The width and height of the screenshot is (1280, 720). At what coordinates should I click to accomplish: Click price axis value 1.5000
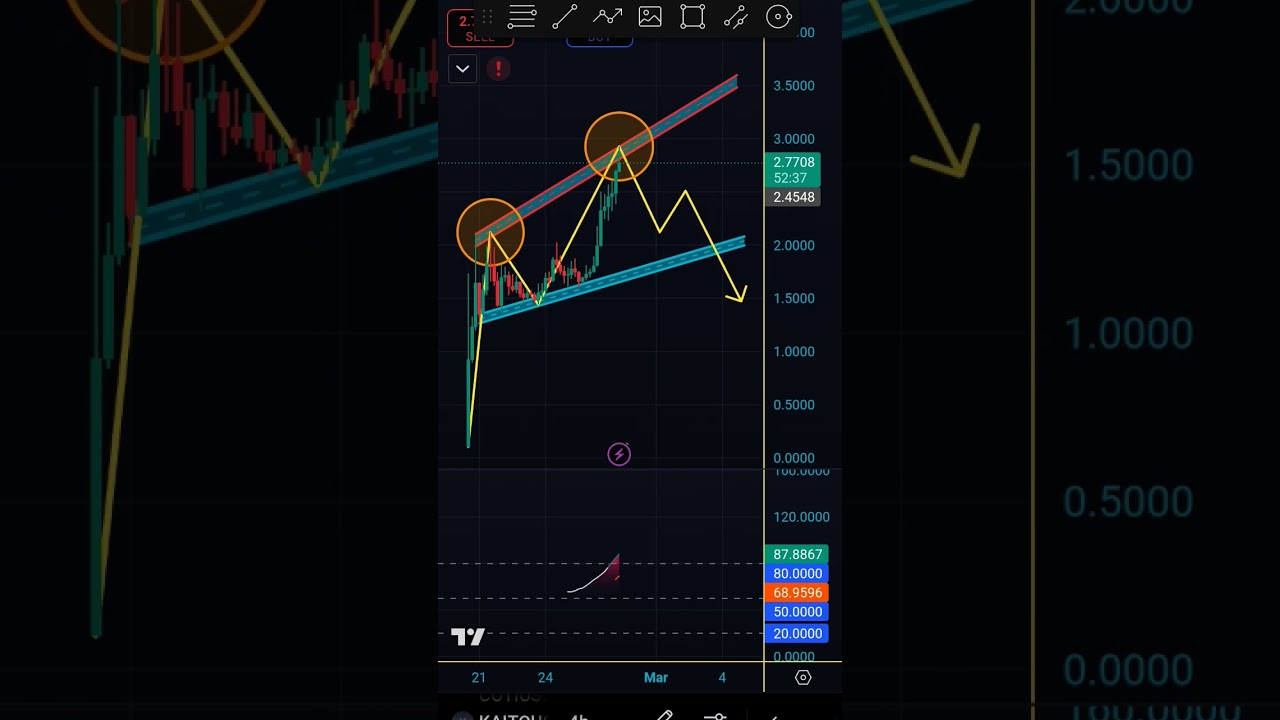pos(794,298)
